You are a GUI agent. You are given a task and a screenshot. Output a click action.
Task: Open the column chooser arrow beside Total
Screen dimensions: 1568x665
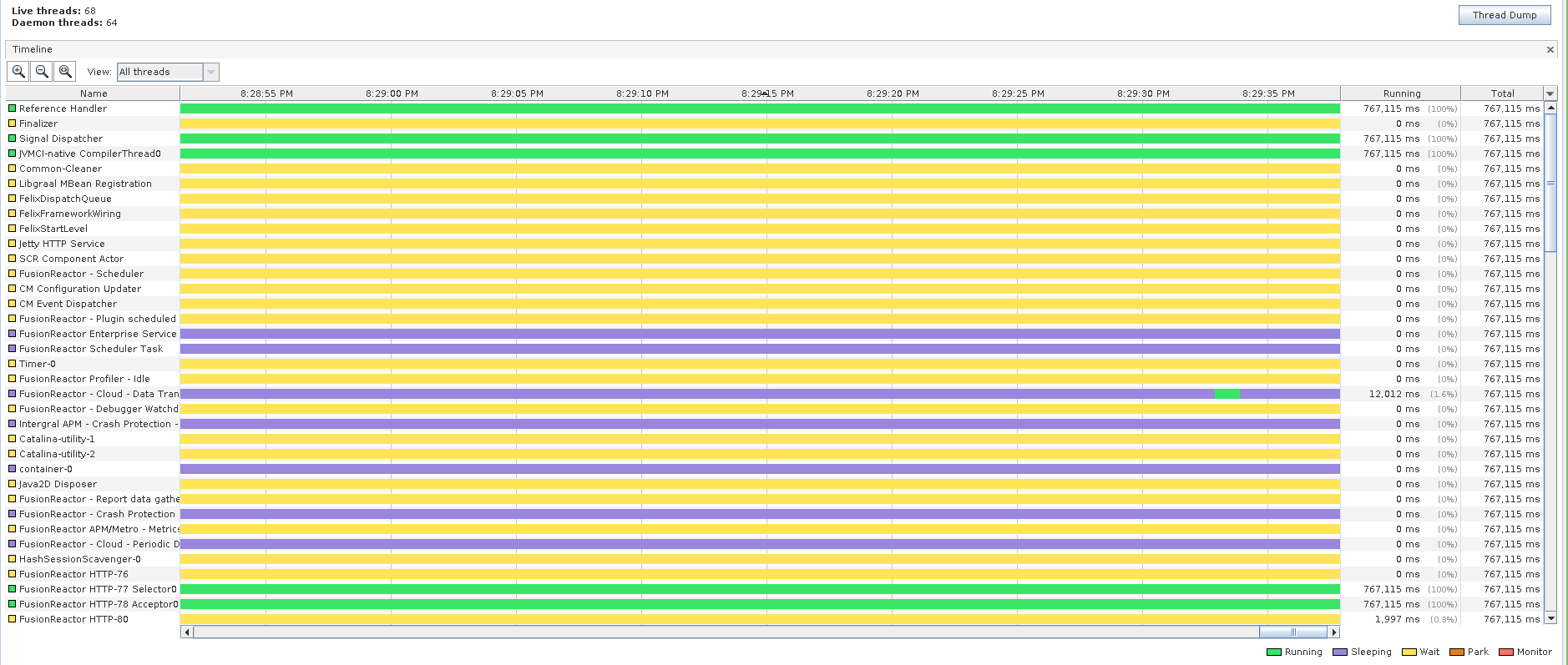(x=1550, y=93)
